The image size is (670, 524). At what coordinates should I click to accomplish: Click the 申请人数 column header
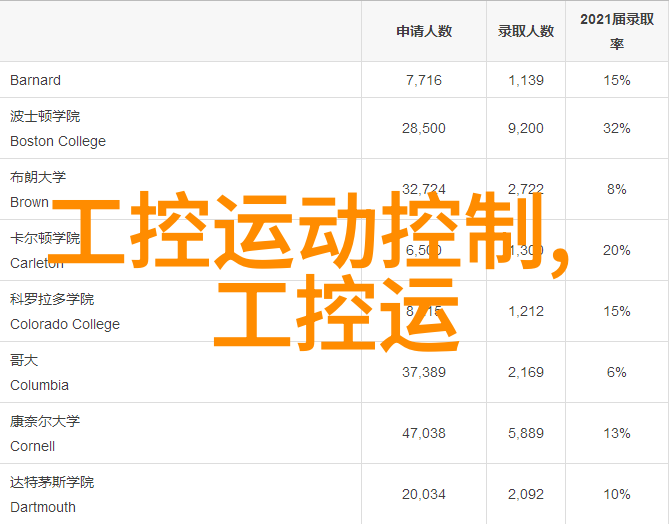pyautogui.click(x=424, y=31)
